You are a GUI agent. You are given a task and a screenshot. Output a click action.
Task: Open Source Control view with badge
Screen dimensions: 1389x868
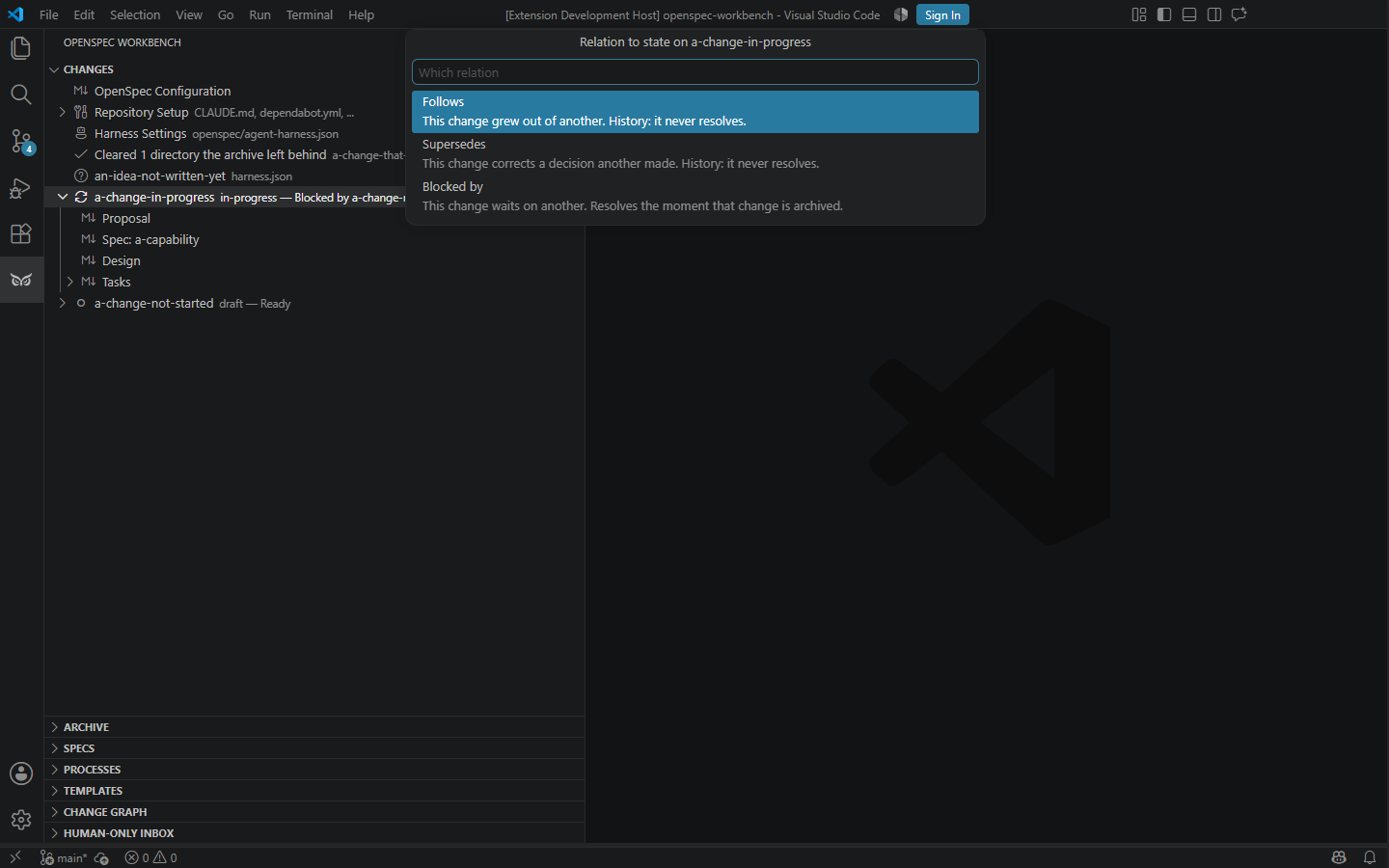click(21, 141)
